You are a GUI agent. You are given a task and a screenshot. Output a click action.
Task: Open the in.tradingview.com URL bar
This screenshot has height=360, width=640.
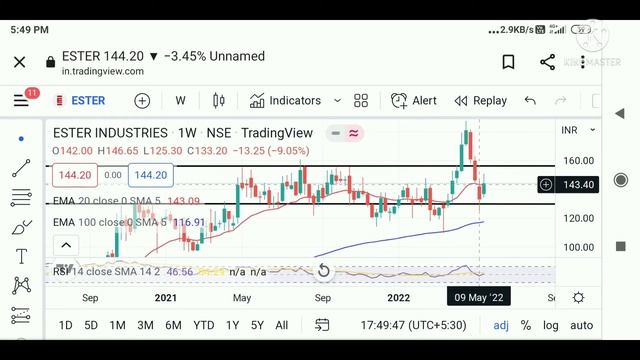(x=103, y=71)
